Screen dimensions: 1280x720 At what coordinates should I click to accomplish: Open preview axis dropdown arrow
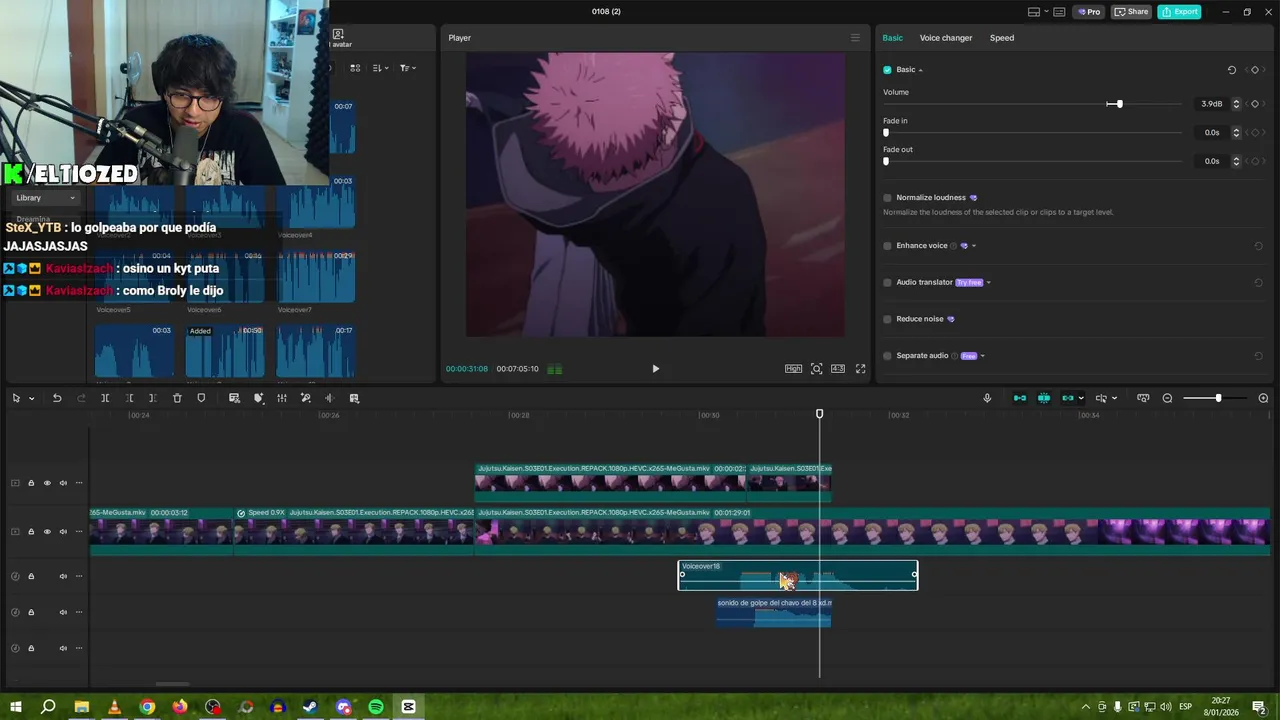point(1114,398)
